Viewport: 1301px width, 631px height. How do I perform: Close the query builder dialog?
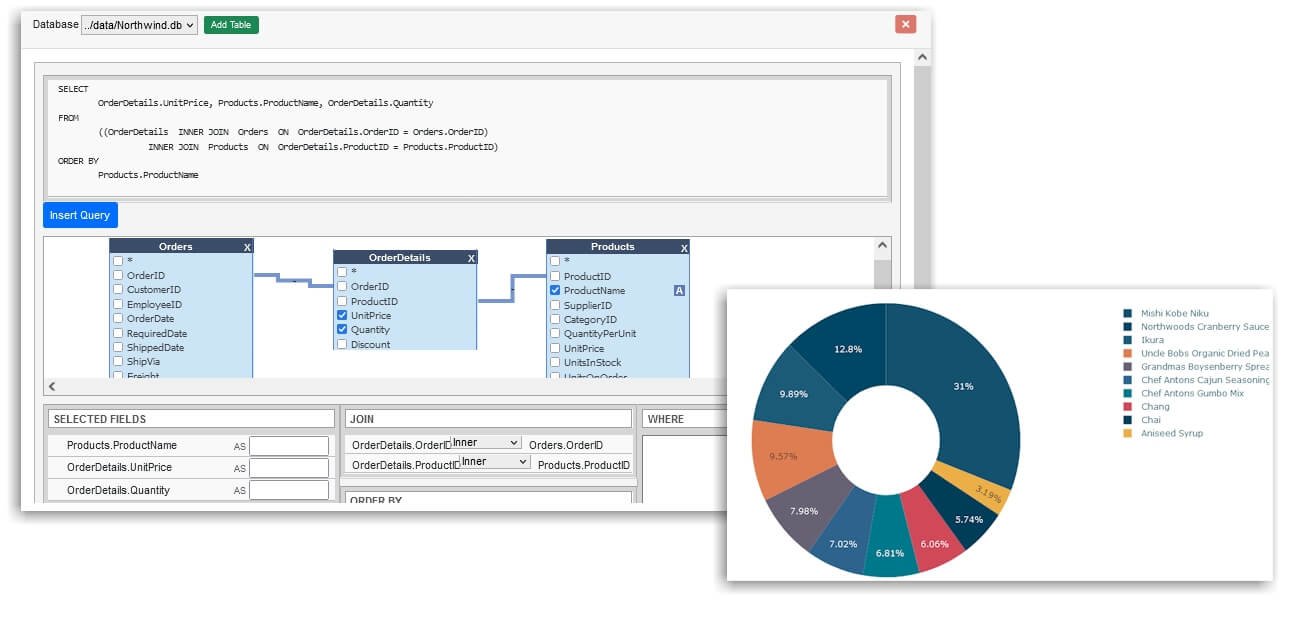(905, 24)
